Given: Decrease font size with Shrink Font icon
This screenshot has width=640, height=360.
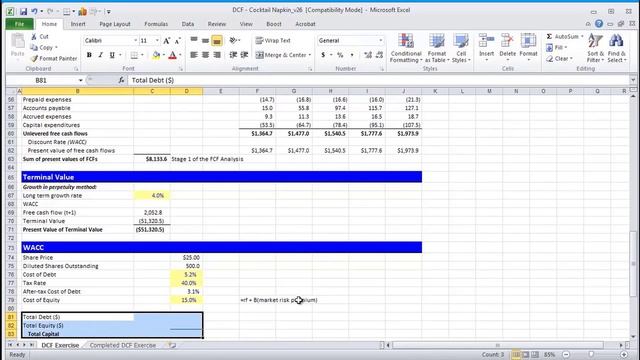Looking at the screenshot, I should coord(178,41).
